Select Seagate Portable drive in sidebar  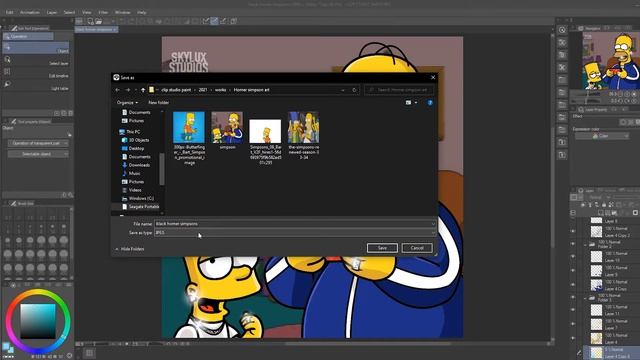[141, 207]
